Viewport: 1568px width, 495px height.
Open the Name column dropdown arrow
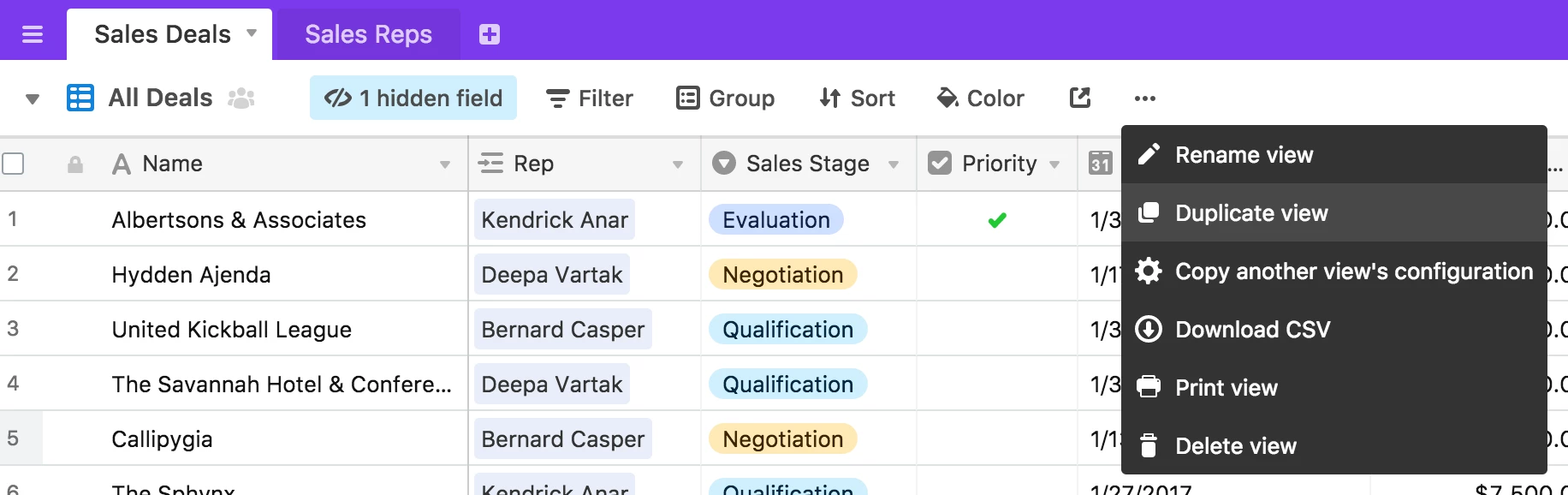click(x=445, y=164)
